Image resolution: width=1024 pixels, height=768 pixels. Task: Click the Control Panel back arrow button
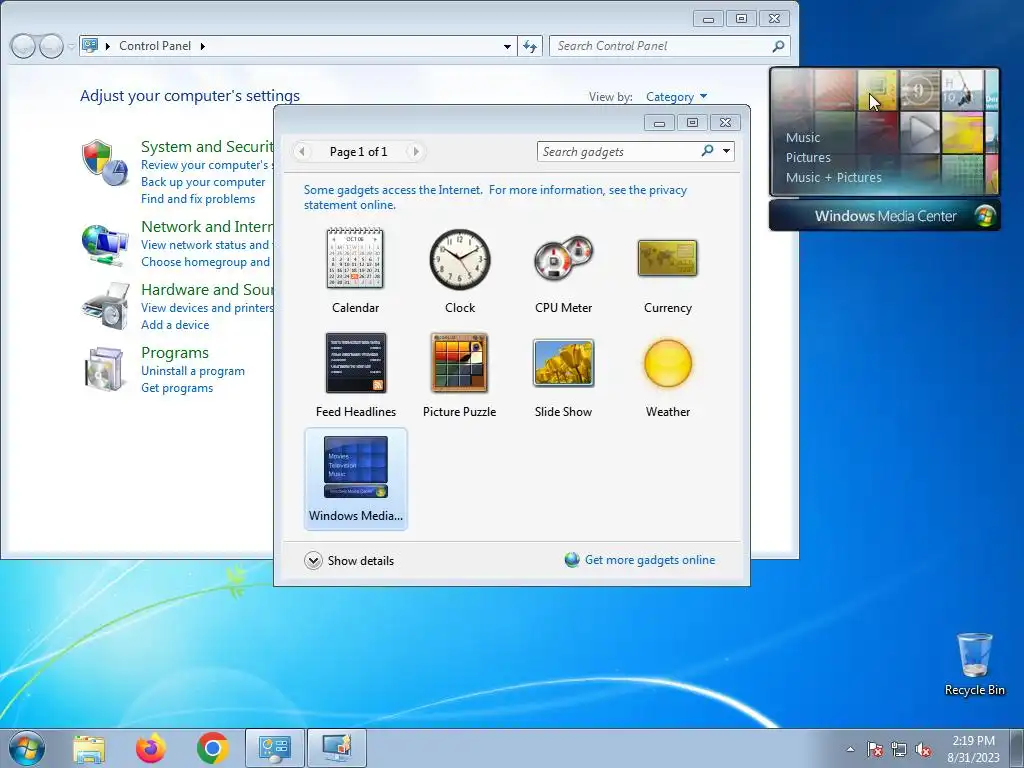(x=23, y=46)
